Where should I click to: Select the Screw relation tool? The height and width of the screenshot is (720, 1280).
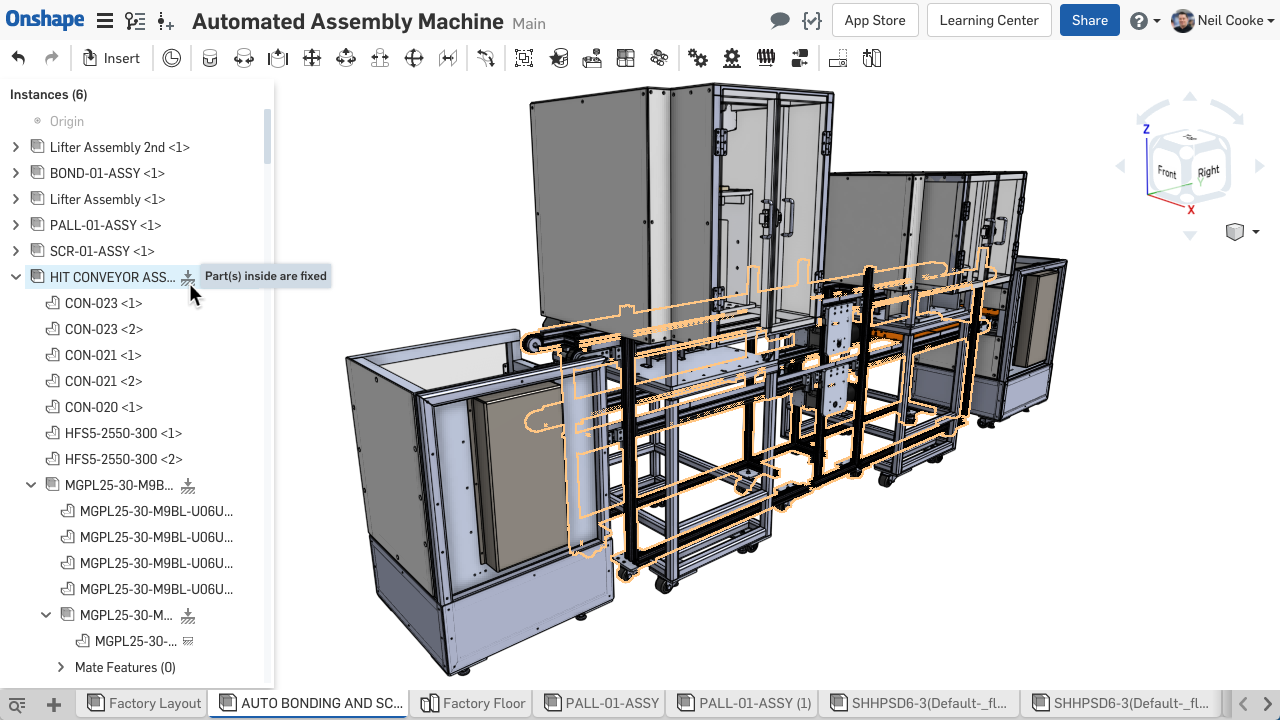coord(766,59)
